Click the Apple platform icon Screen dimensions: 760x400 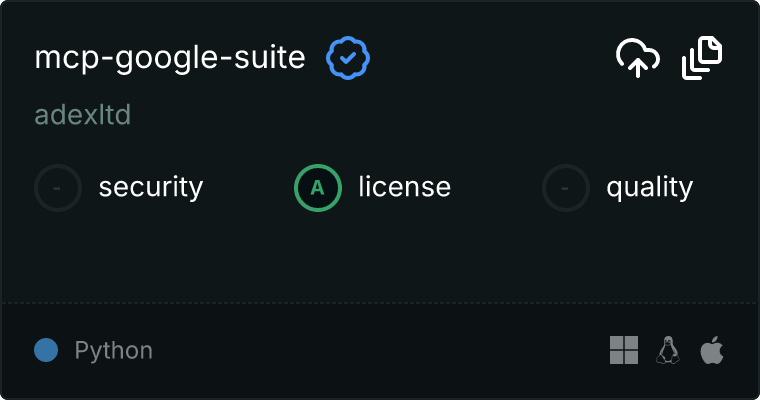712,350
